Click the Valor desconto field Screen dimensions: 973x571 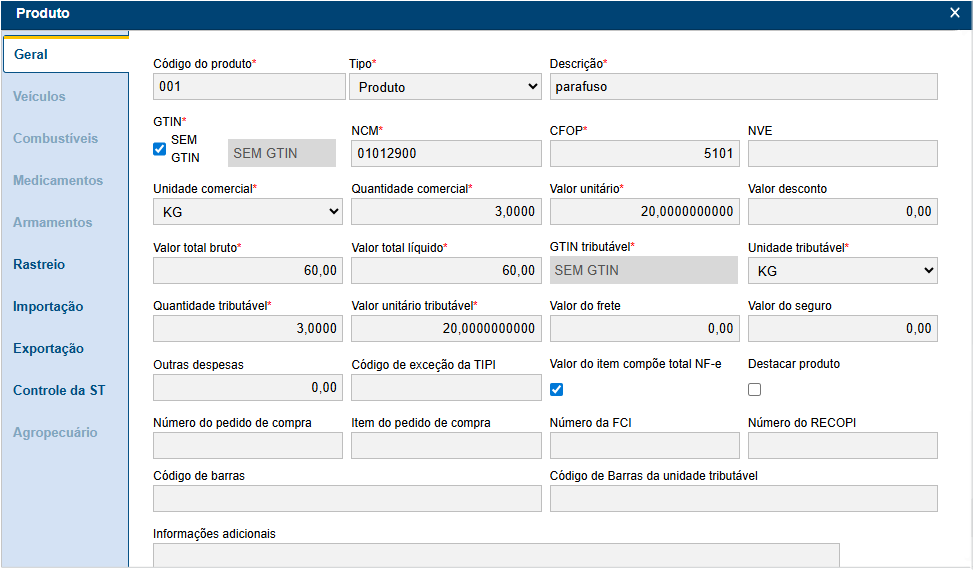(842, 211)
